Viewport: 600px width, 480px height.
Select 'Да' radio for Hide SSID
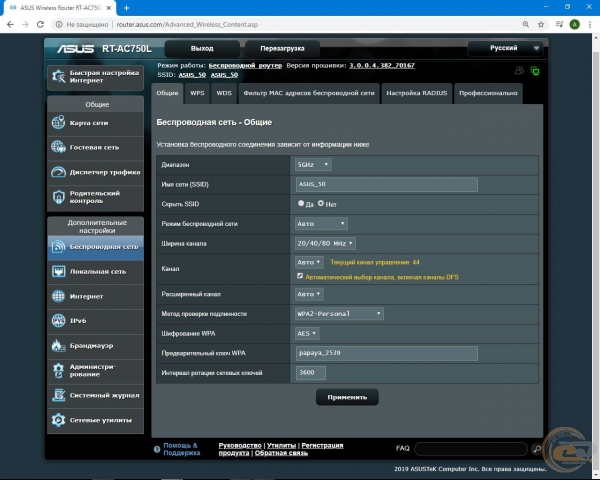pyautogui.click(x=301, y=203)
